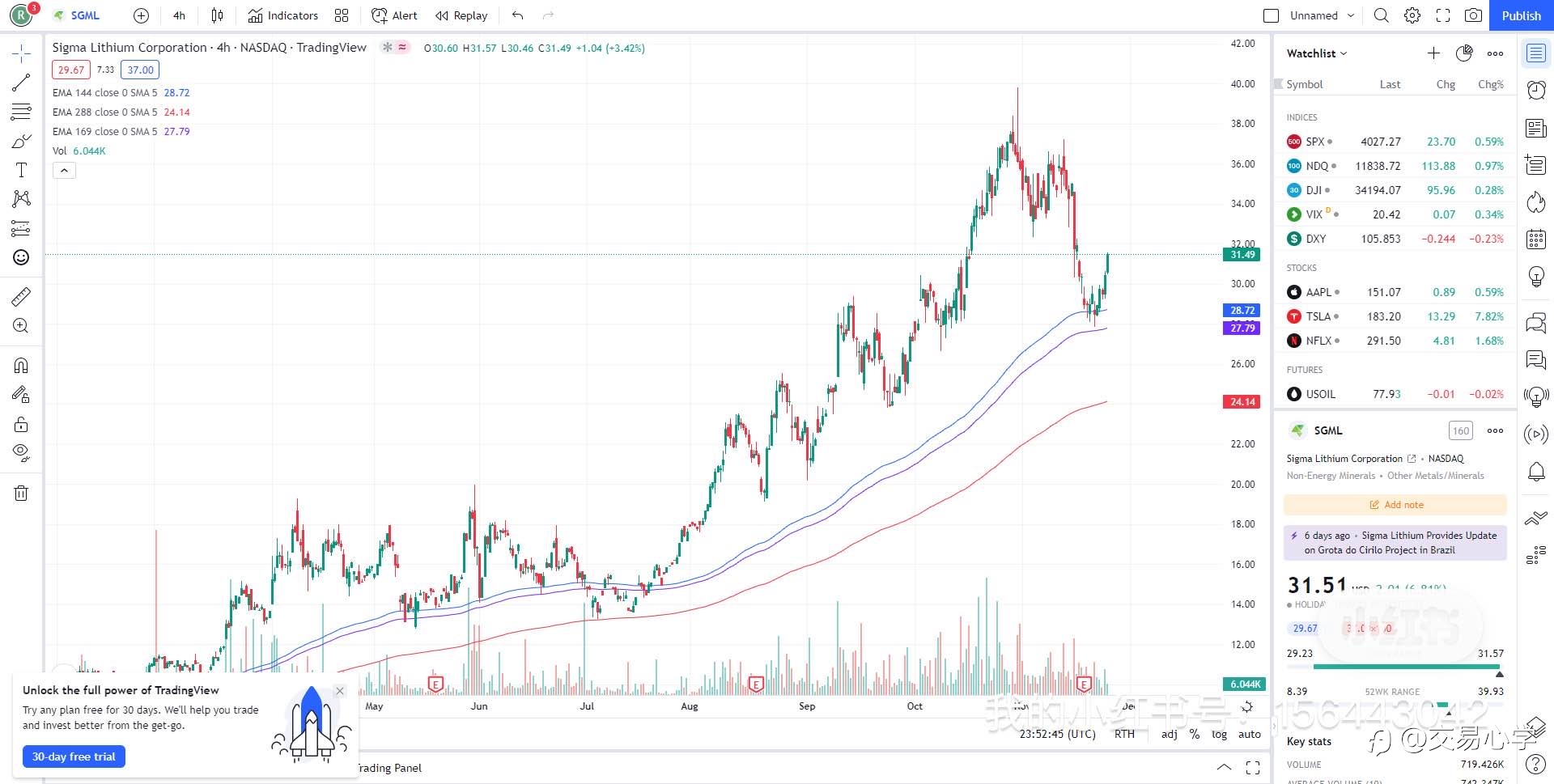Image resolution: width=1554 pixels, height=784 pixels.
Task: Open SGML details more options menu
Action: point(1495,430)
